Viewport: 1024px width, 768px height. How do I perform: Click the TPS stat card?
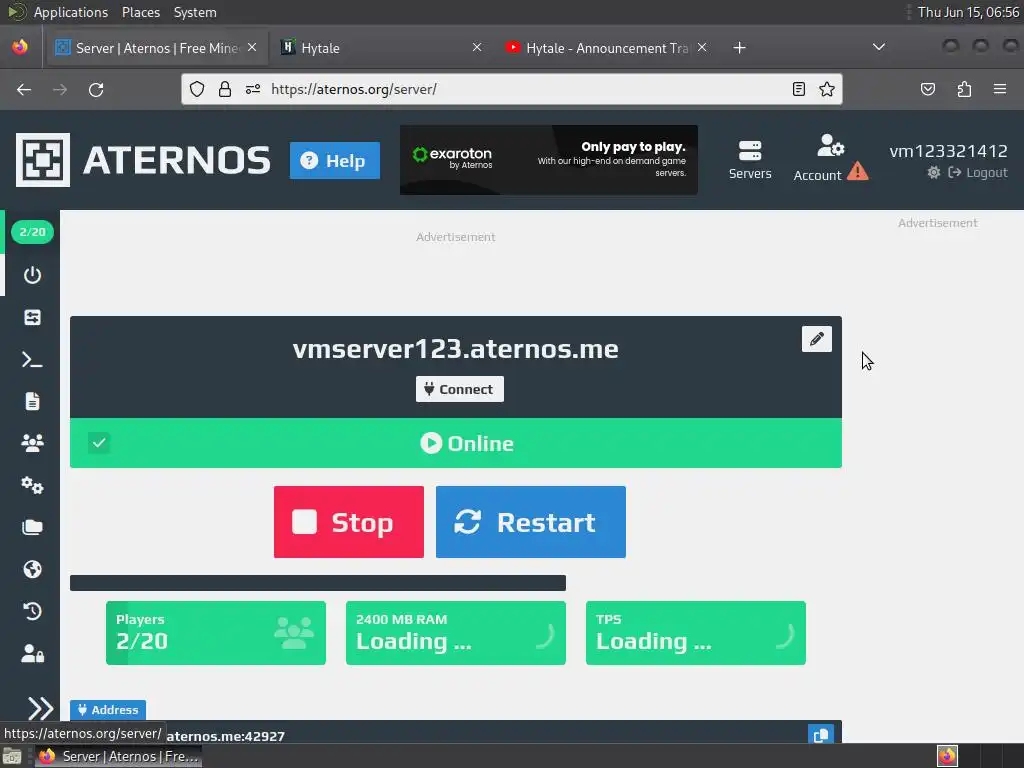(x=696, y=633)
